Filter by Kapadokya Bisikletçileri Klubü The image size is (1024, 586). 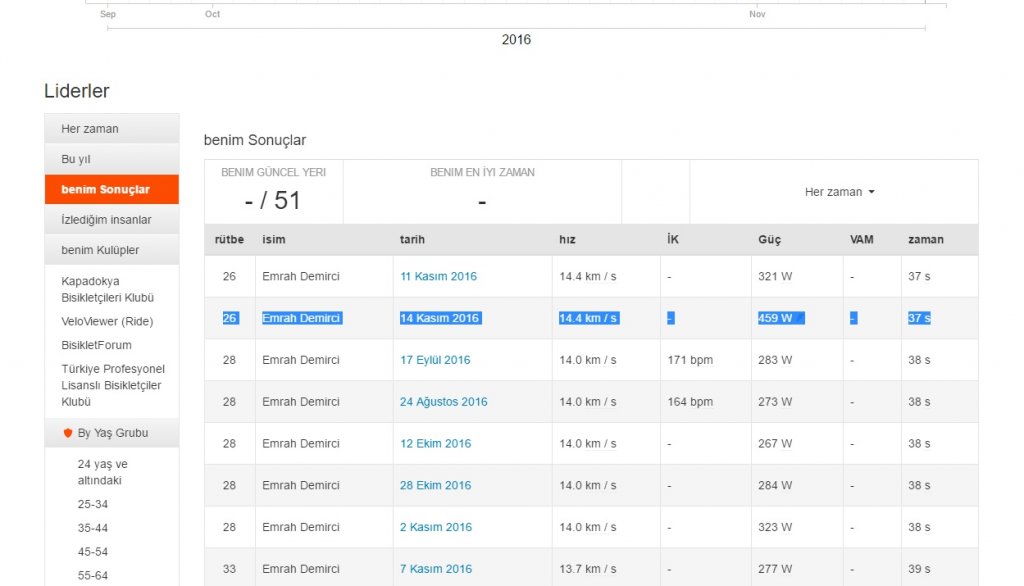coord(107,289)
